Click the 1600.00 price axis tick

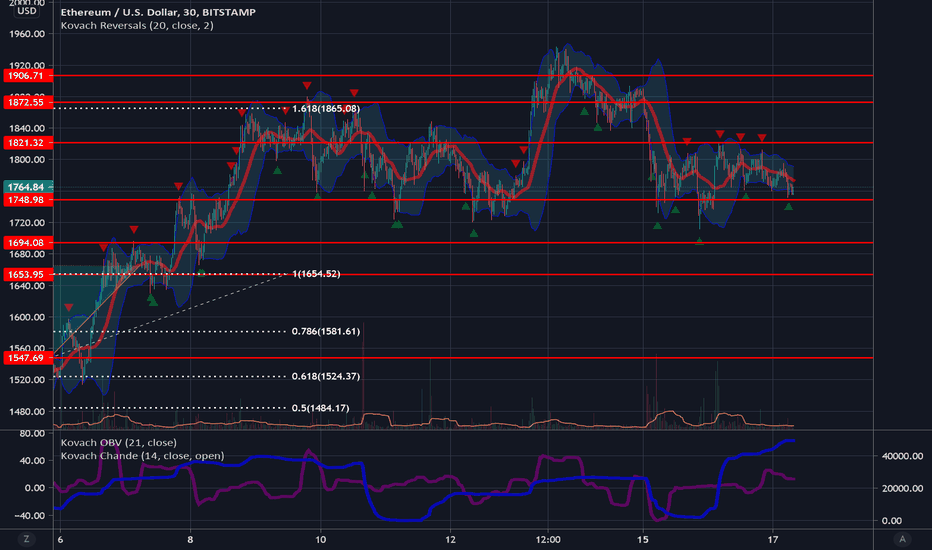(27, 318)
